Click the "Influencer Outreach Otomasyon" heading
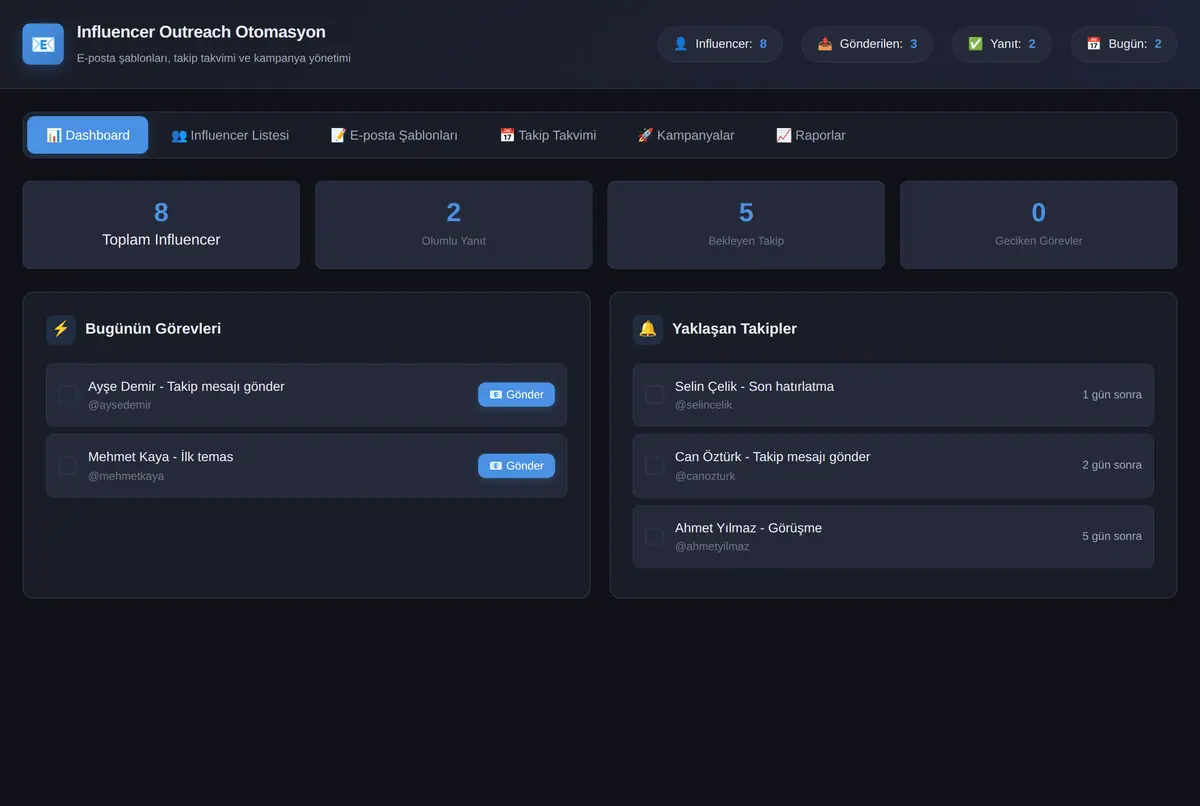The height and width of the screenshot is (806, 1200). tap(201, 33)
